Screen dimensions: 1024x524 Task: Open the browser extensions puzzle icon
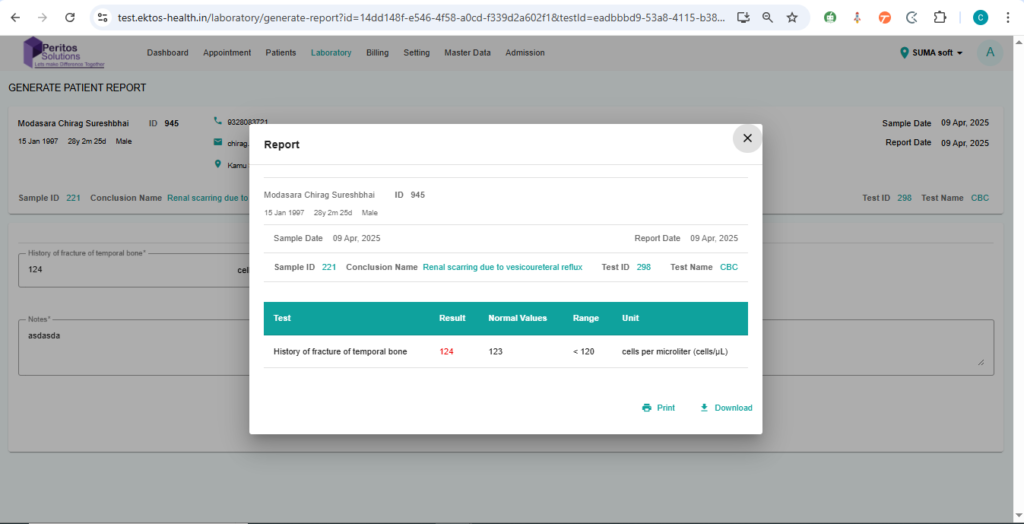tap(940, 17)
